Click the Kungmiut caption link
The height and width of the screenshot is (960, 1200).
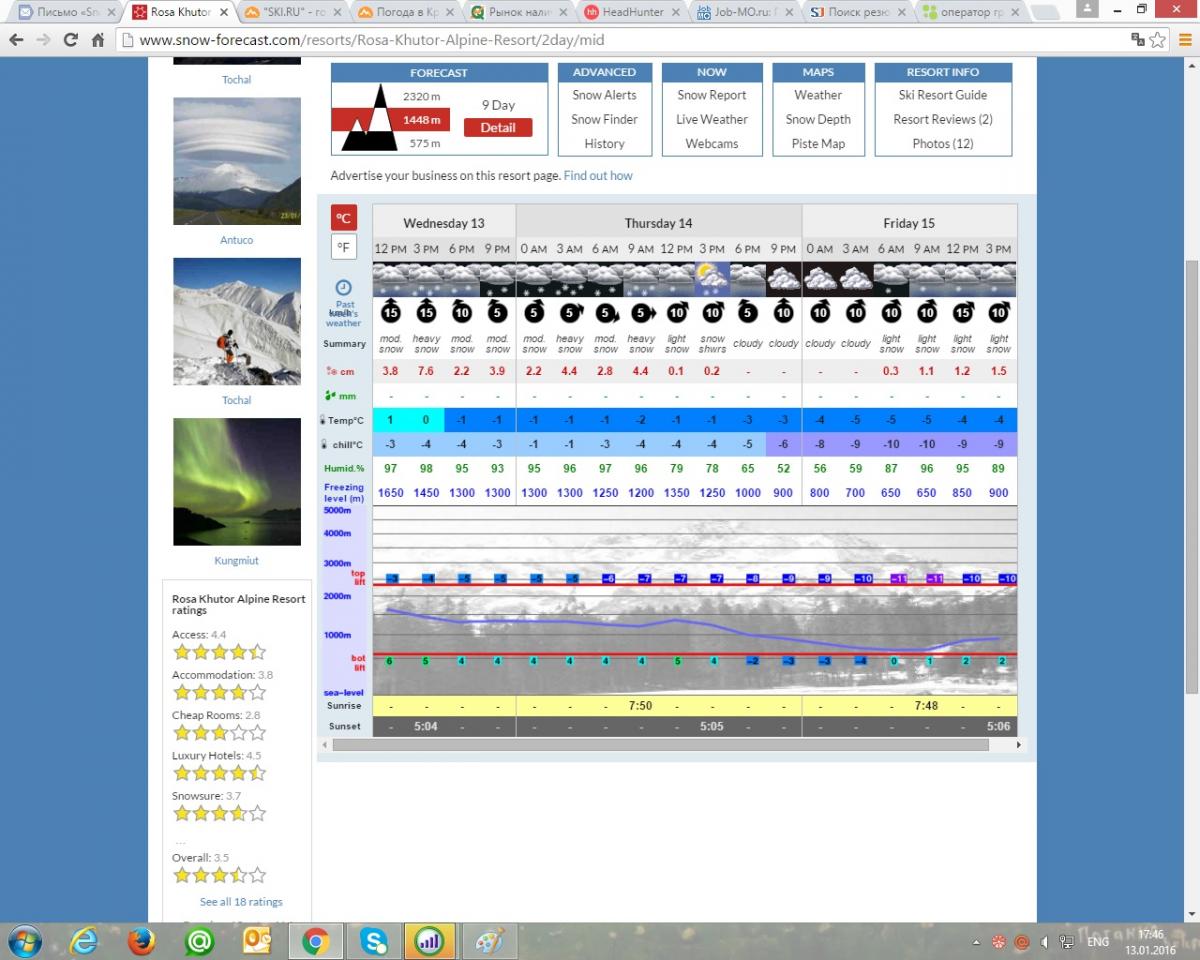237,561
